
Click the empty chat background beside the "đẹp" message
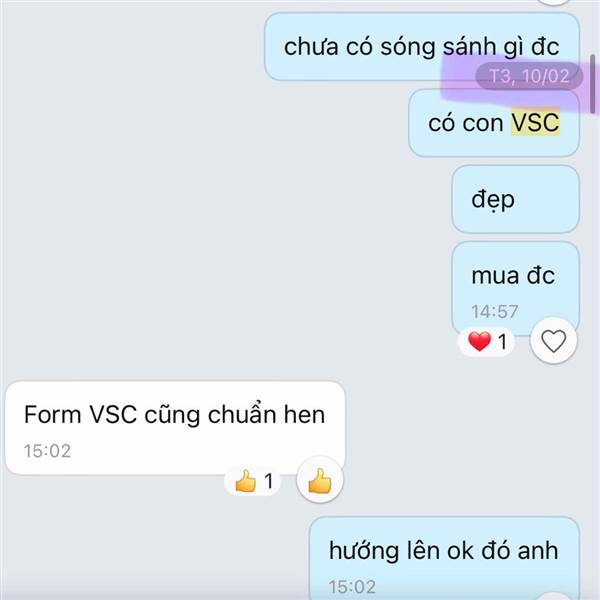coord(230,199)
